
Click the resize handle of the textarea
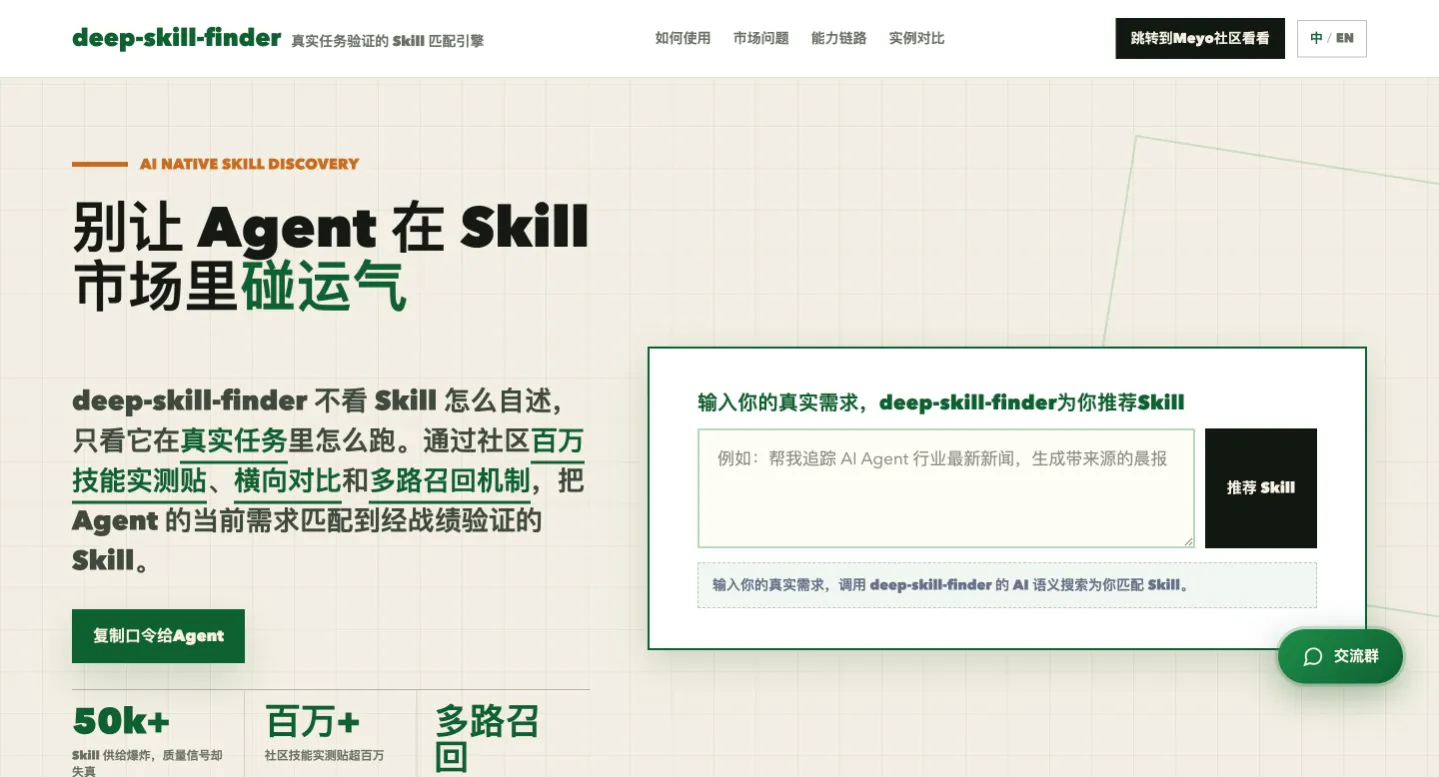1188,541
